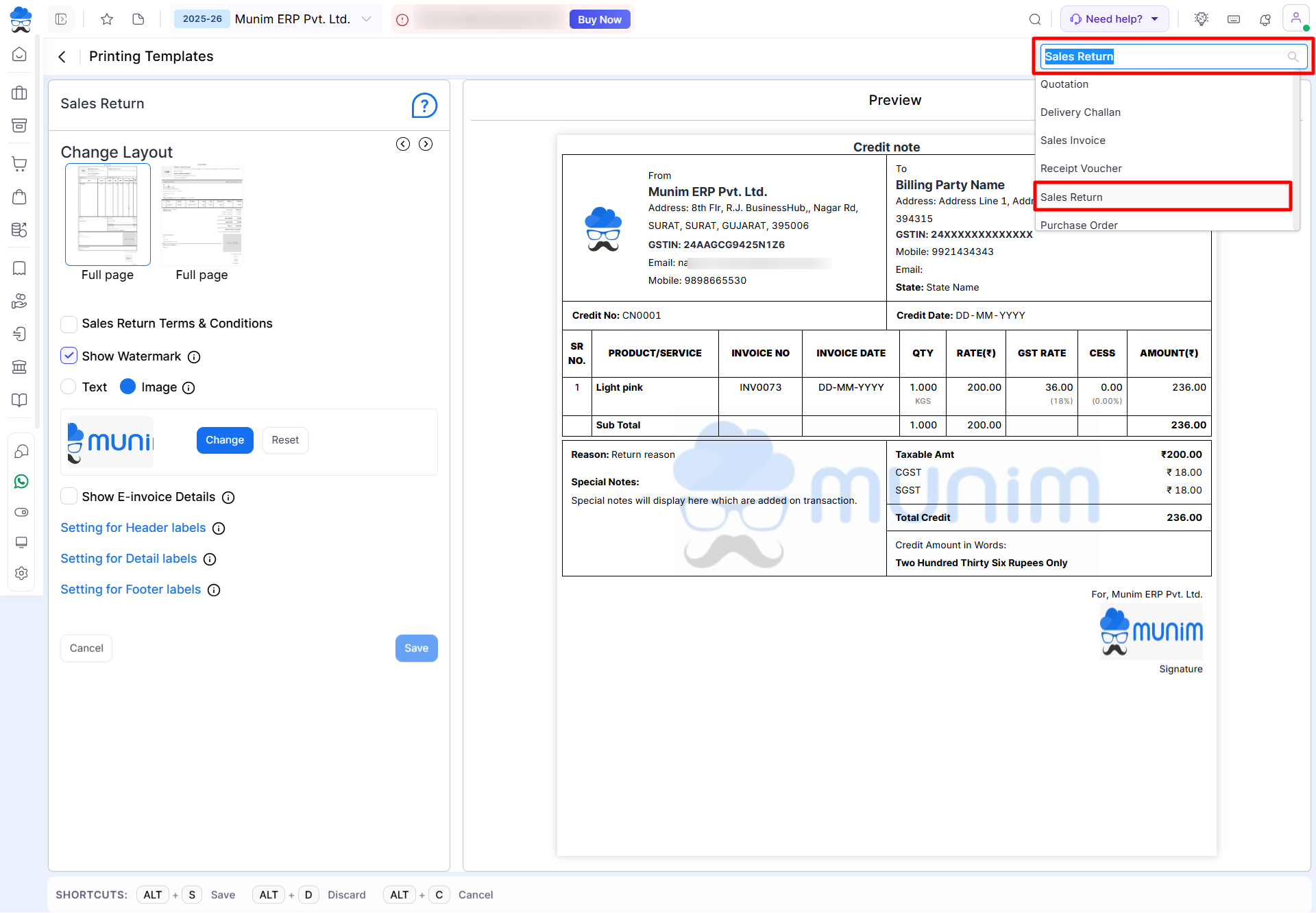
Task: Expand the company name dropdown chevron
Action: [367, 19]
